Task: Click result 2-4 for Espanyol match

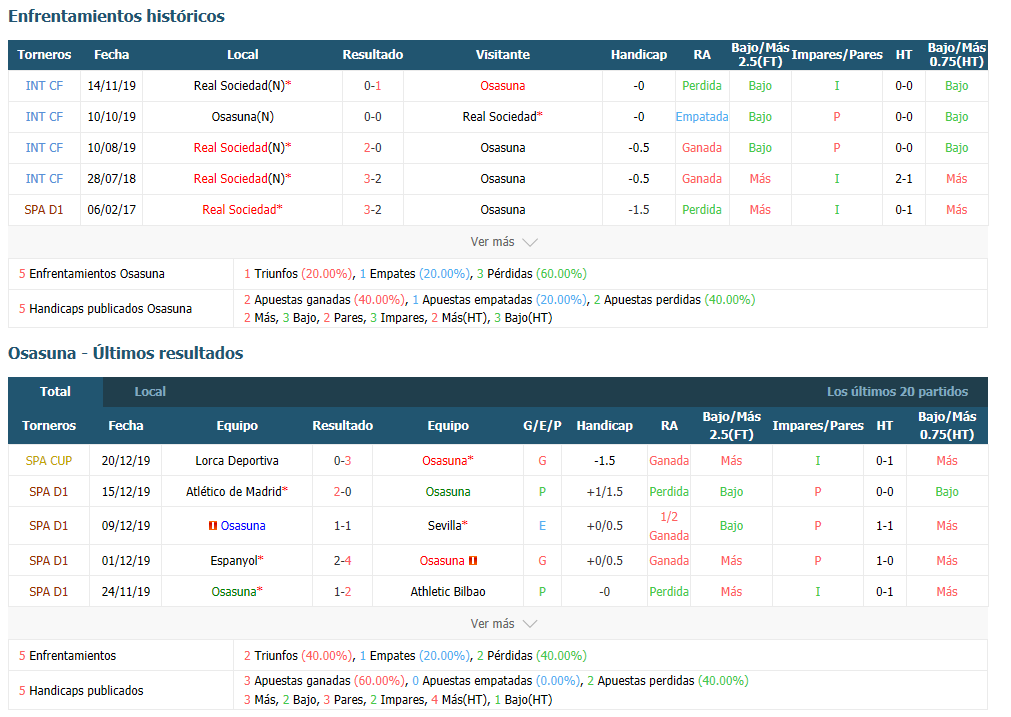Action: (x=342, y=560)
